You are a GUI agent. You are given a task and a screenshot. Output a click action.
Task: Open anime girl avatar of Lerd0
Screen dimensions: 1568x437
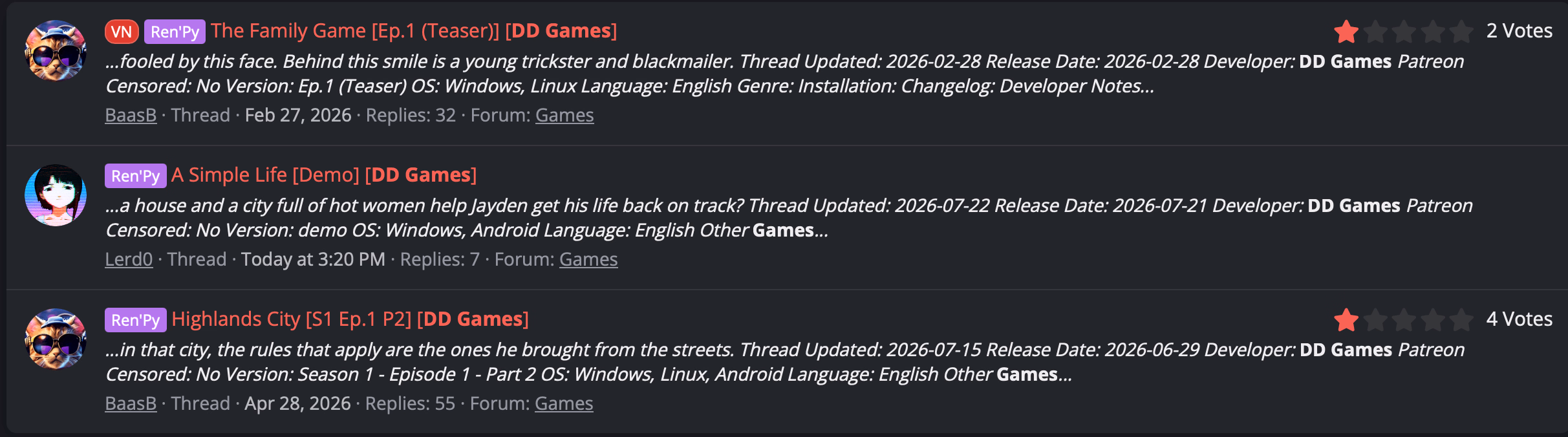coord(56,195)
